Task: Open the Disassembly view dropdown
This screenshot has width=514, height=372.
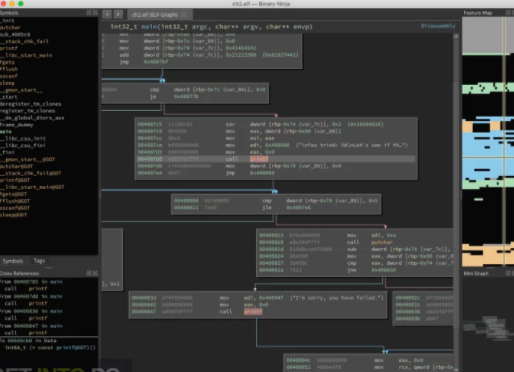Action: tap(438, 26)
